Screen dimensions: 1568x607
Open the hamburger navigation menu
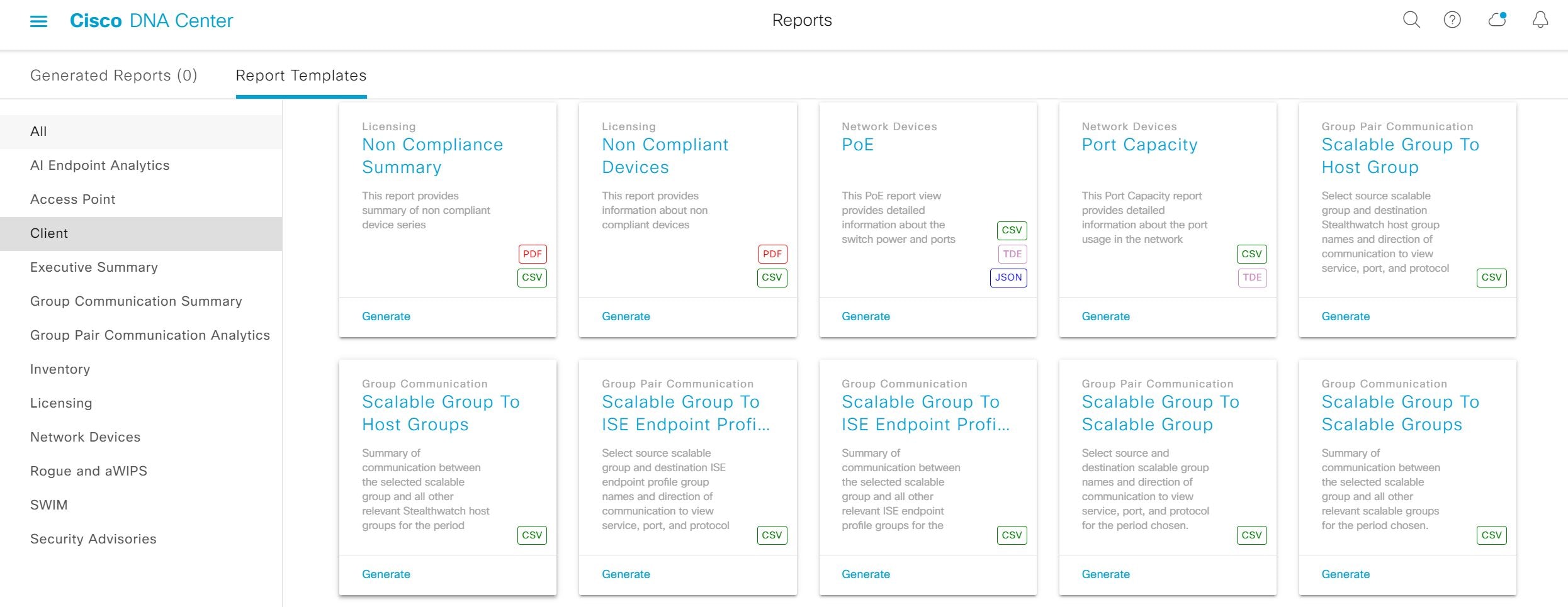pyautogui.click(x=38, y=21)
